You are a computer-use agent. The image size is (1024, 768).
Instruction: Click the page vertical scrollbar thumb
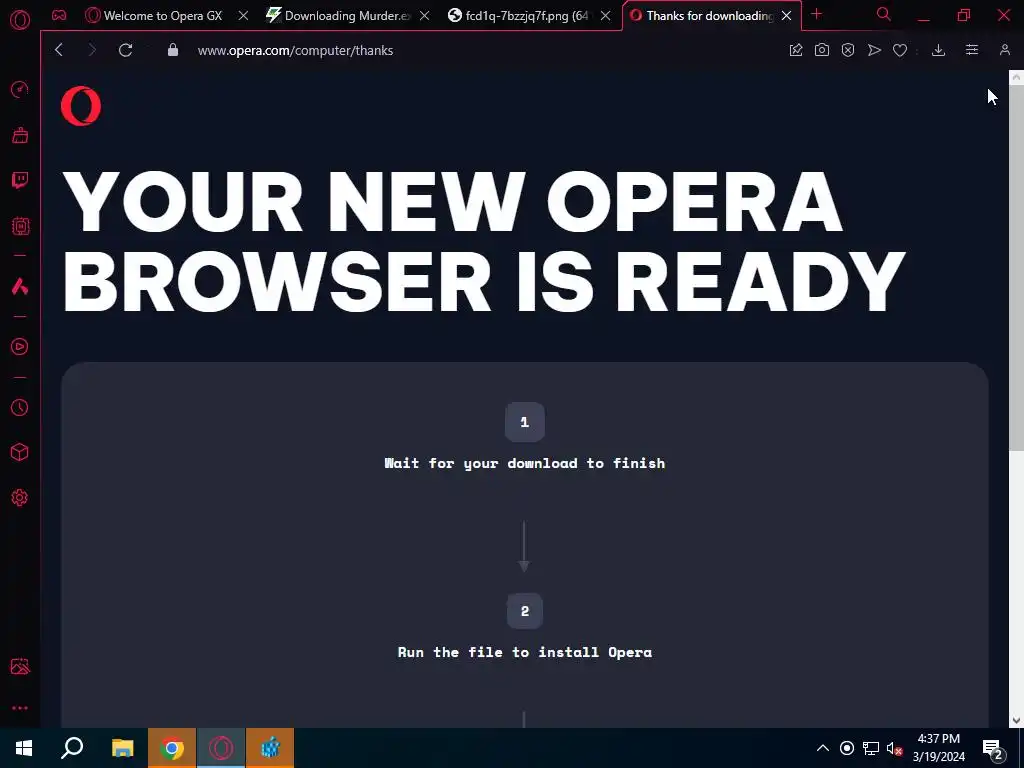(x=1016, y=266)
